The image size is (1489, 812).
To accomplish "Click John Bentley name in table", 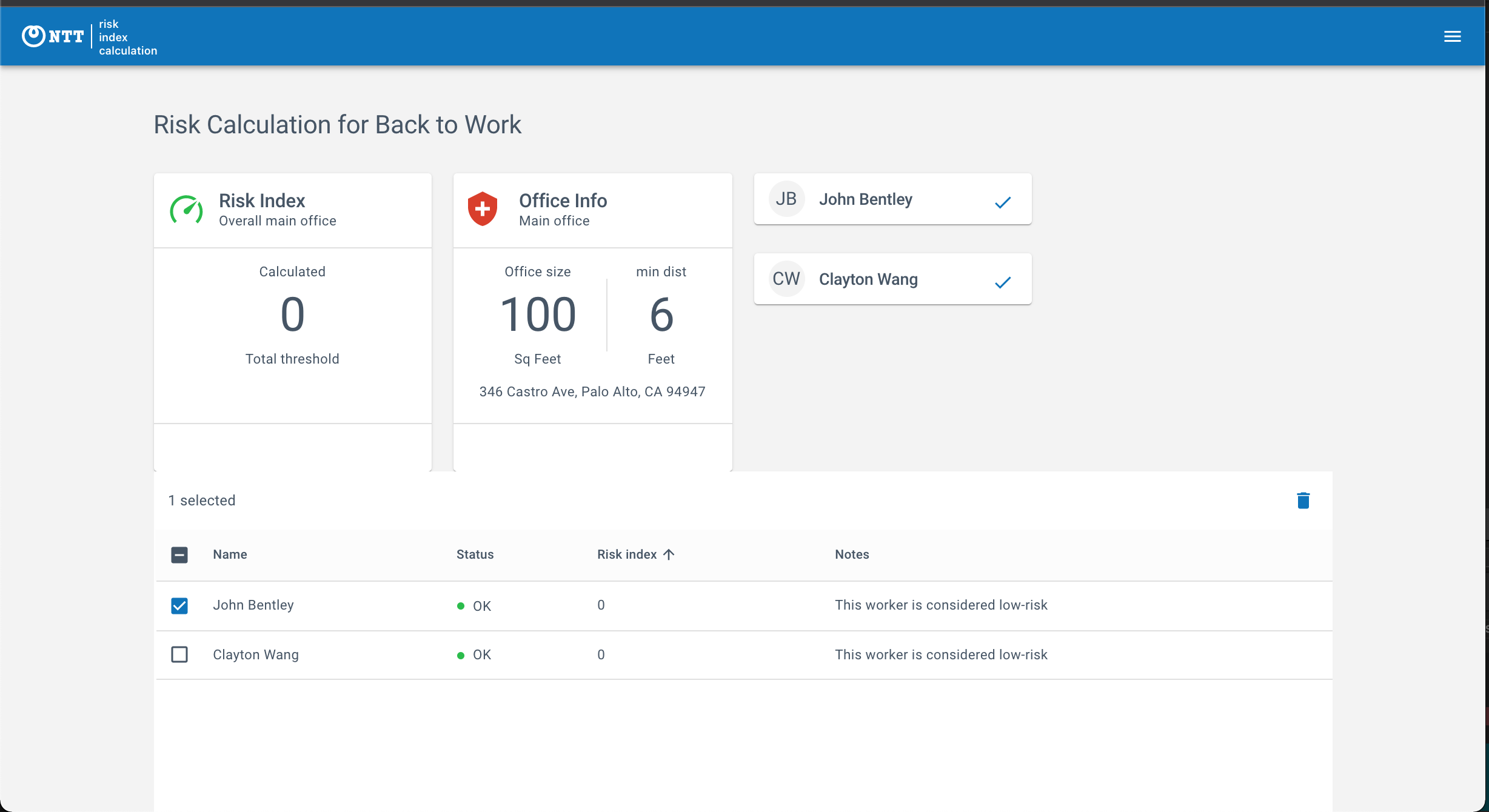I will 253,605.
